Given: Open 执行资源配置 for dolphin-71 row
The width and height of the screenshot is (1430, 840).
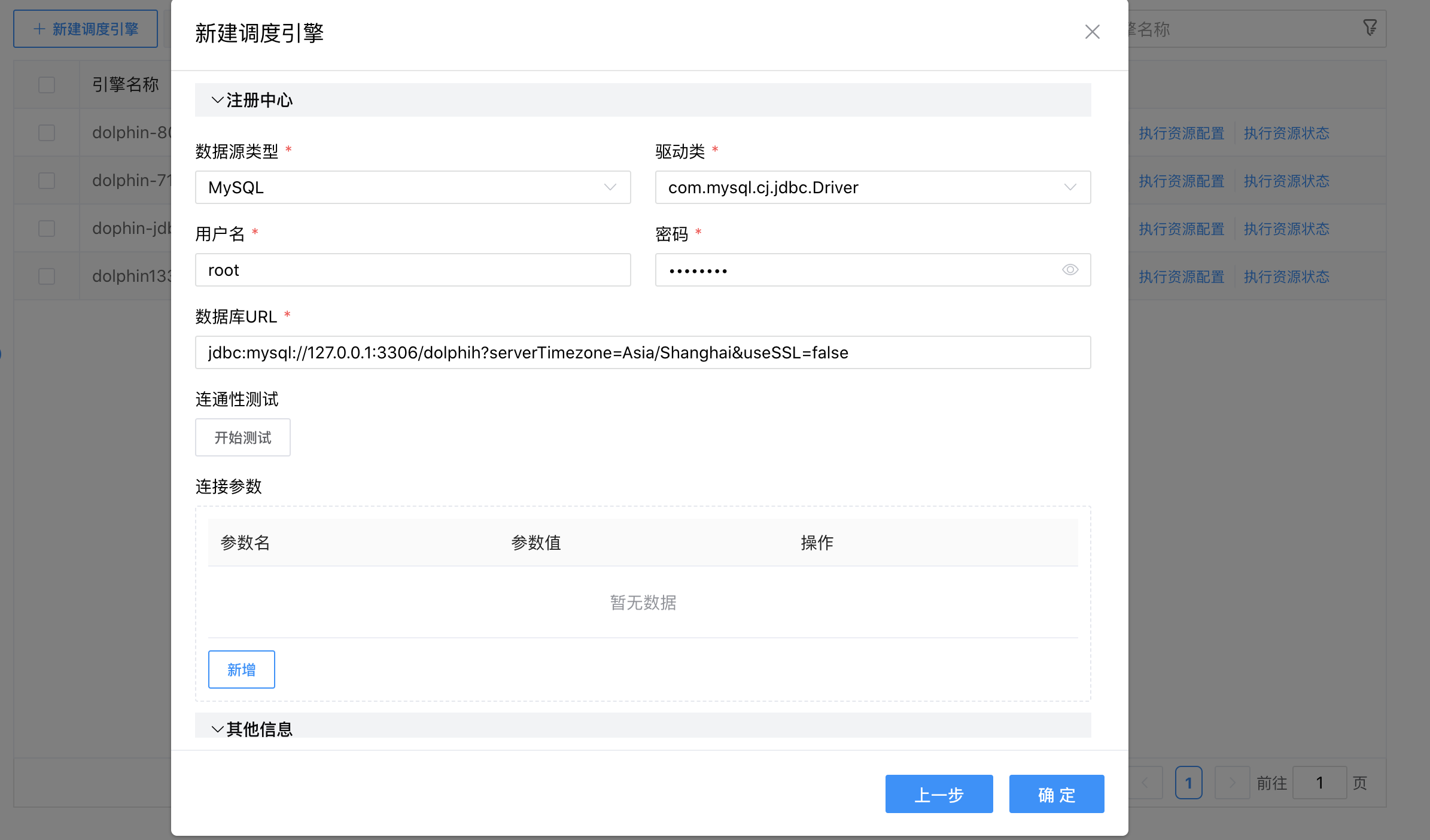Looking at the screenshot, I should [x=1182, y=181].
